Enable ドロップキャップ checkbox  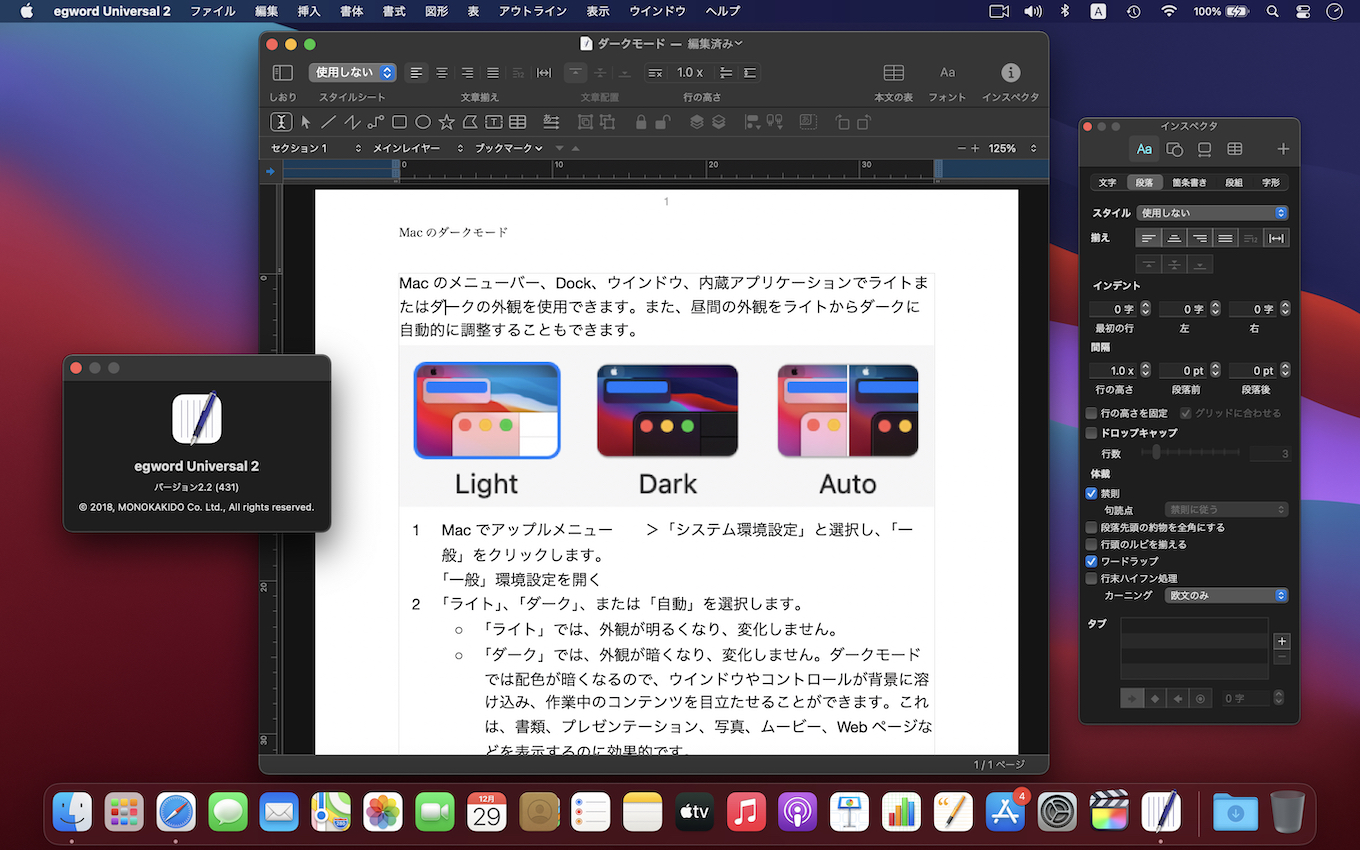tap(1092, 433)
